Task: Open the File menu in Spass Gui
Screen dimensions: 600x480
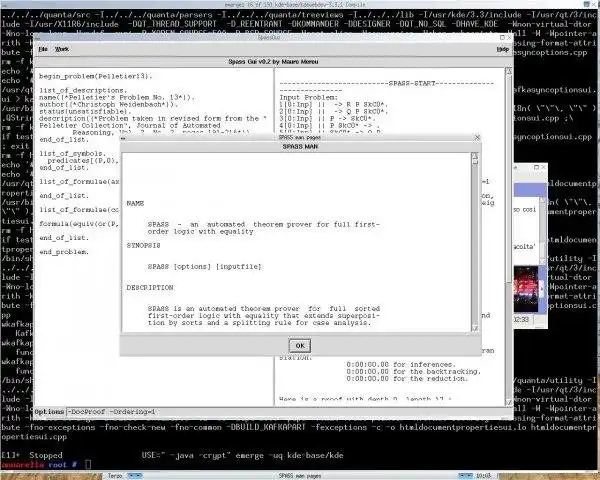Action: (x=43, y=49)
